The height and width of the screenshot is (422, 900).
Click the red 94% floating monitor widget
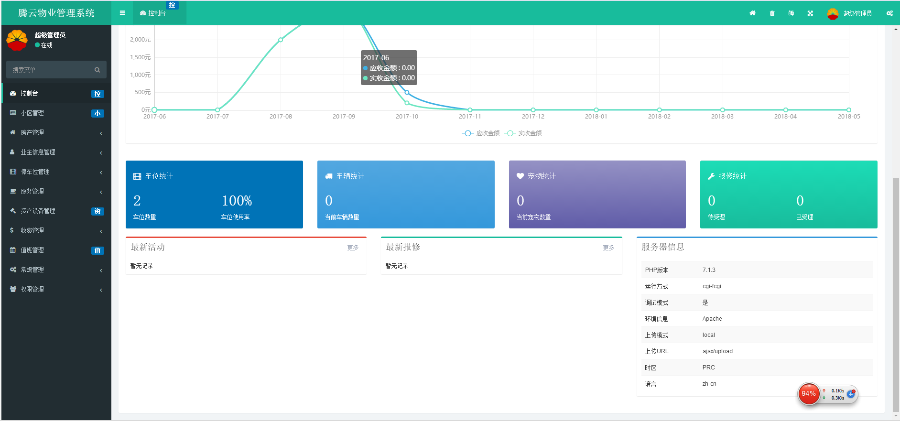[809, 393]
